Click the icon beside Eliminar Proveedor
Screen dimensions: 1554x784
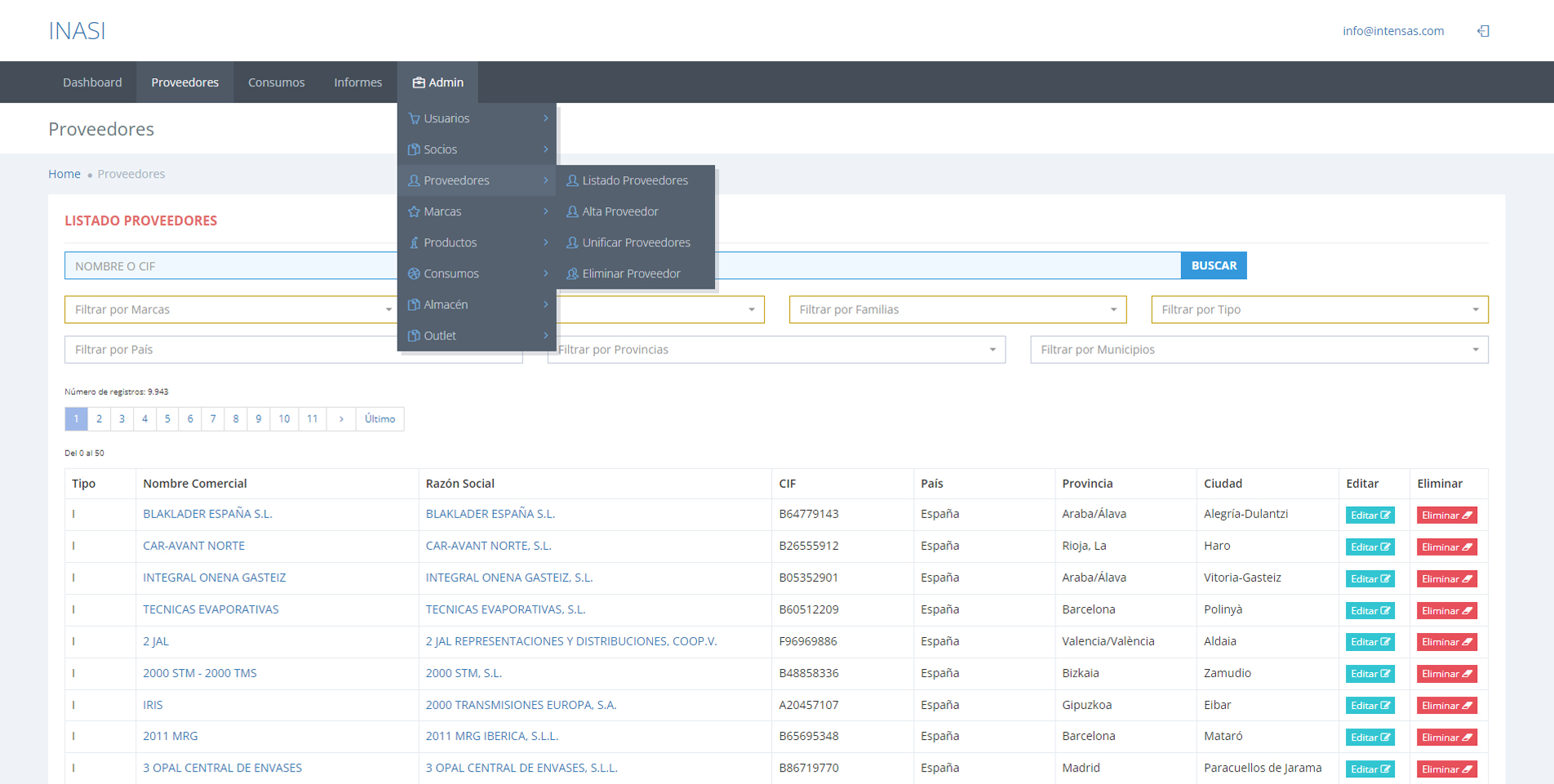pos(572,273)
